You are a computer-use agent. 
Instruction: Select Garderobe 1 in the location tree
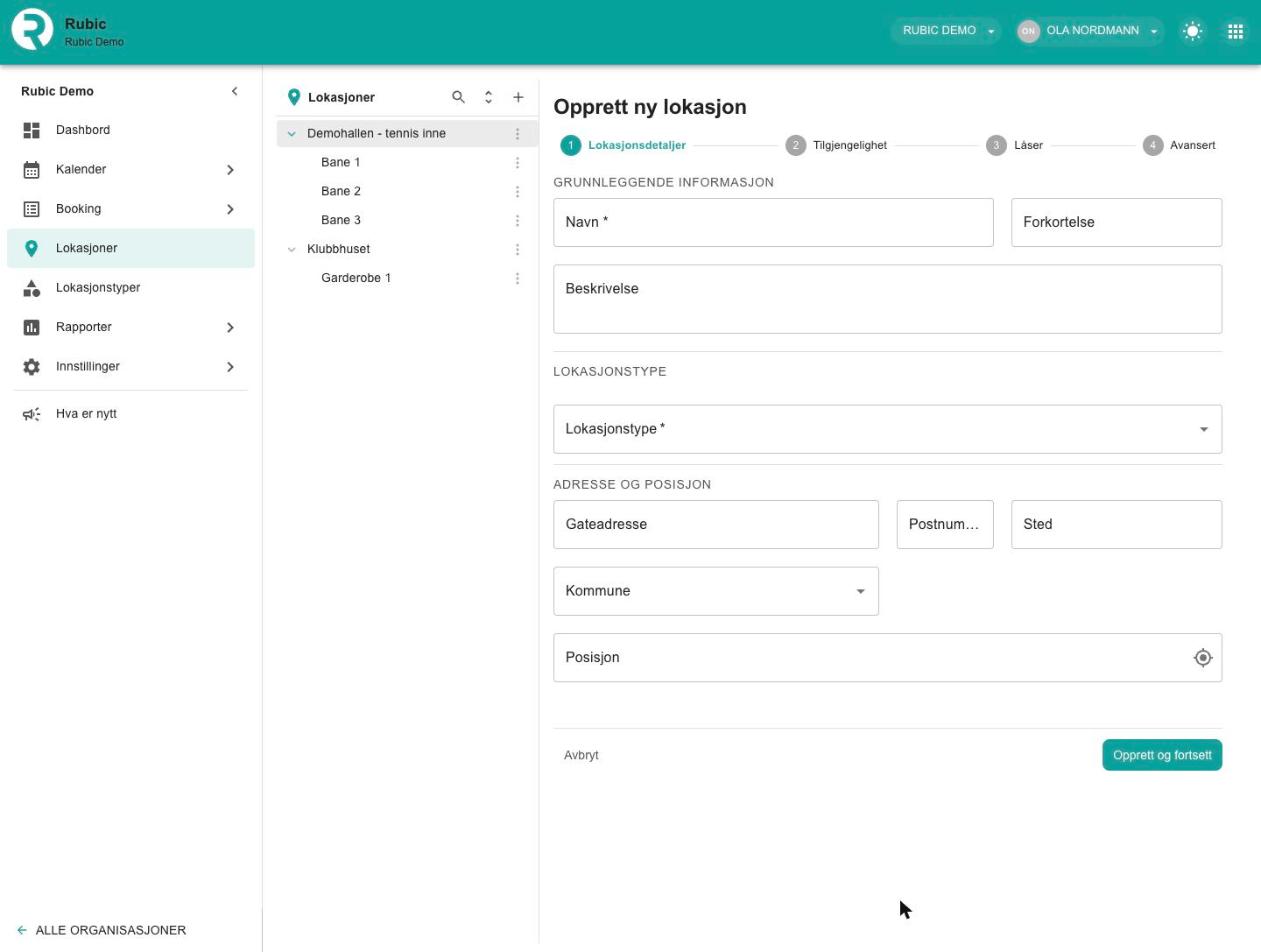coord(356,278)
